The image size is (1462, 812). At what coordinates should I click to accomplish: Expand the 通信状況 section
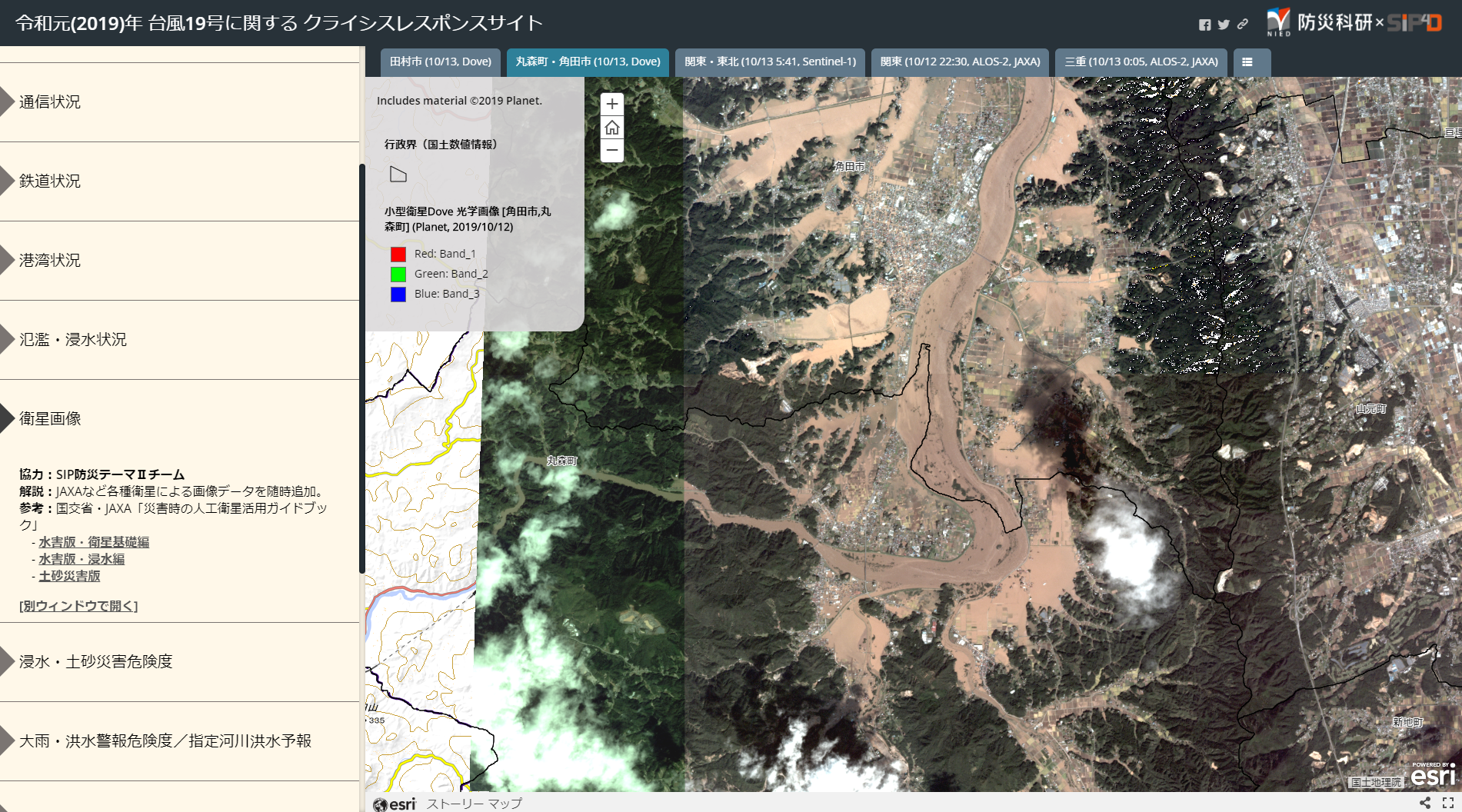pyautogui.click(x=50, y=102)
